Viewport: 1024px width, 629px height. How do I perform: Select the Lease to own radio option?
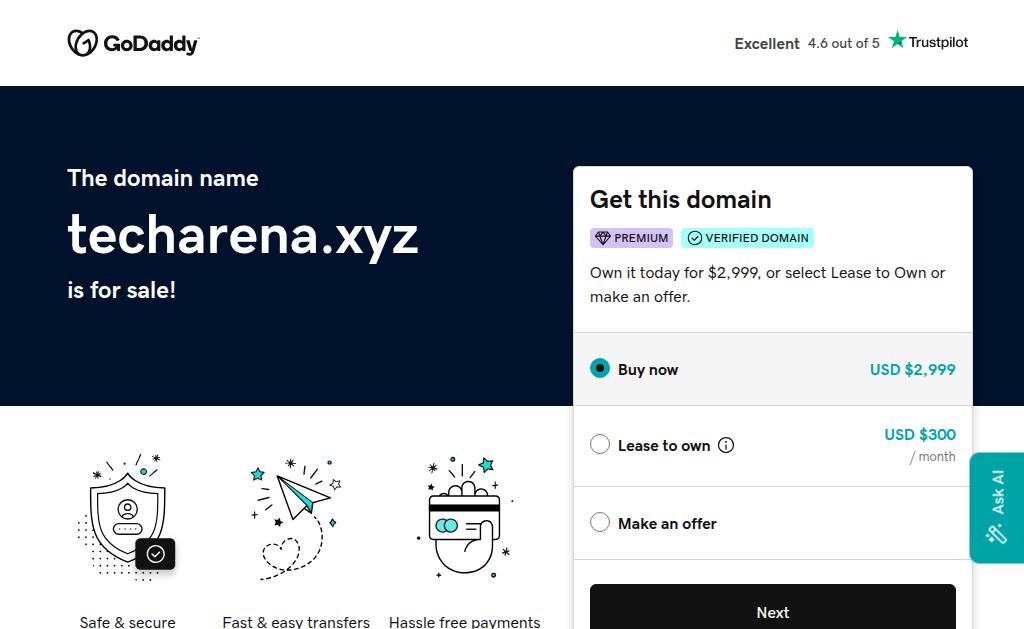pyautogui.click(x=600, y=445)
